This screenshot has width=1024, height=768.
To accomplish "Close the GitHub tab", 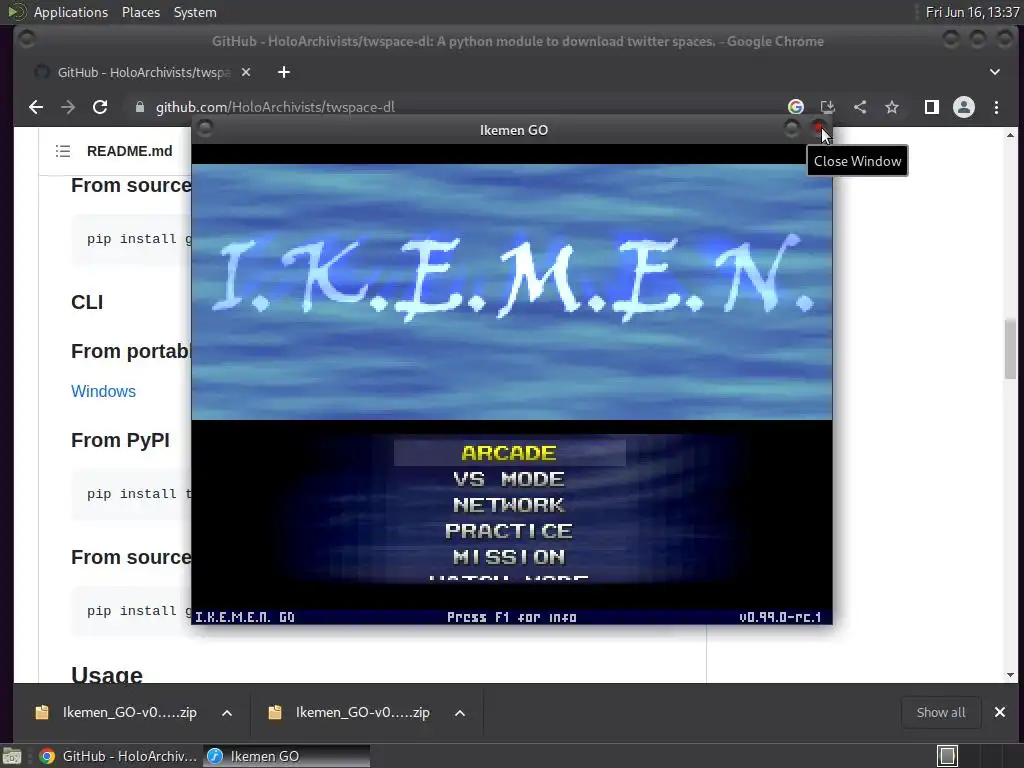I will (246, 72).
